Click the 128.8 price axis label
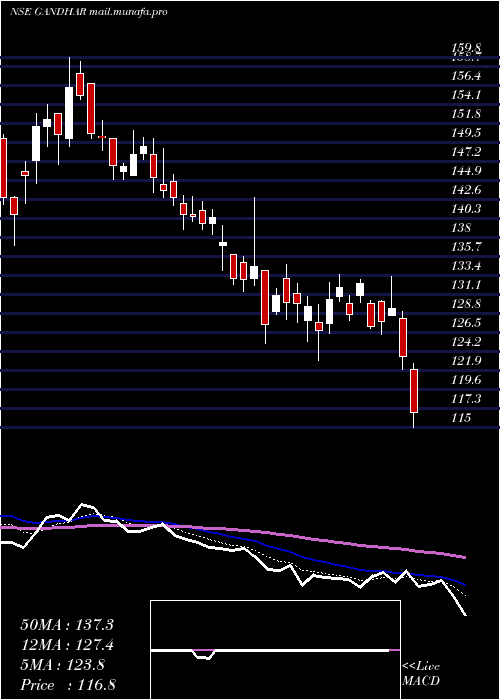 [x=466, y=304]
